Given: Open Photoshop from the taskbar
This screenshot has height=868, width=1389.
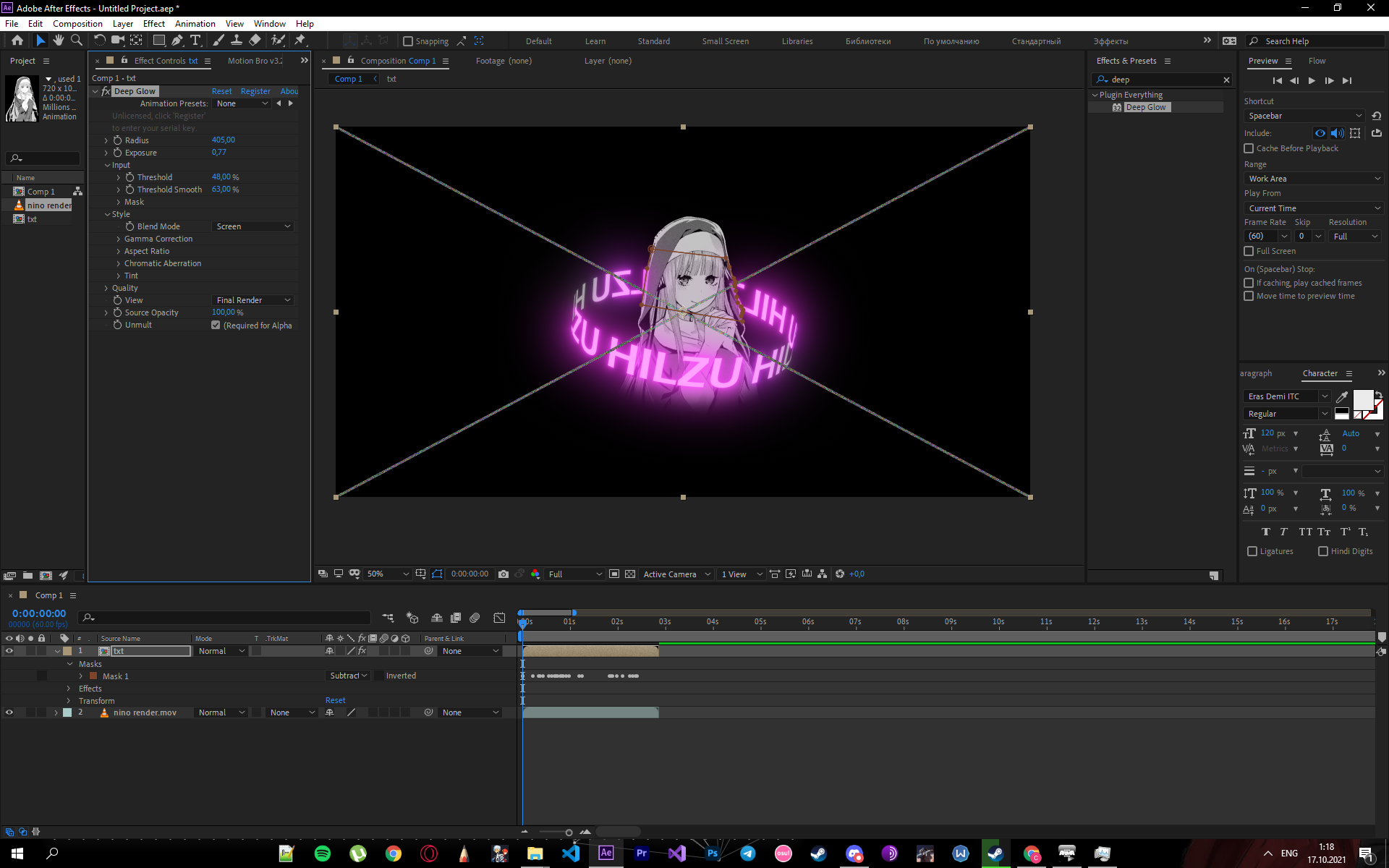Looking at the screenshot, I should pyautogui.click(x=713, y=854).
